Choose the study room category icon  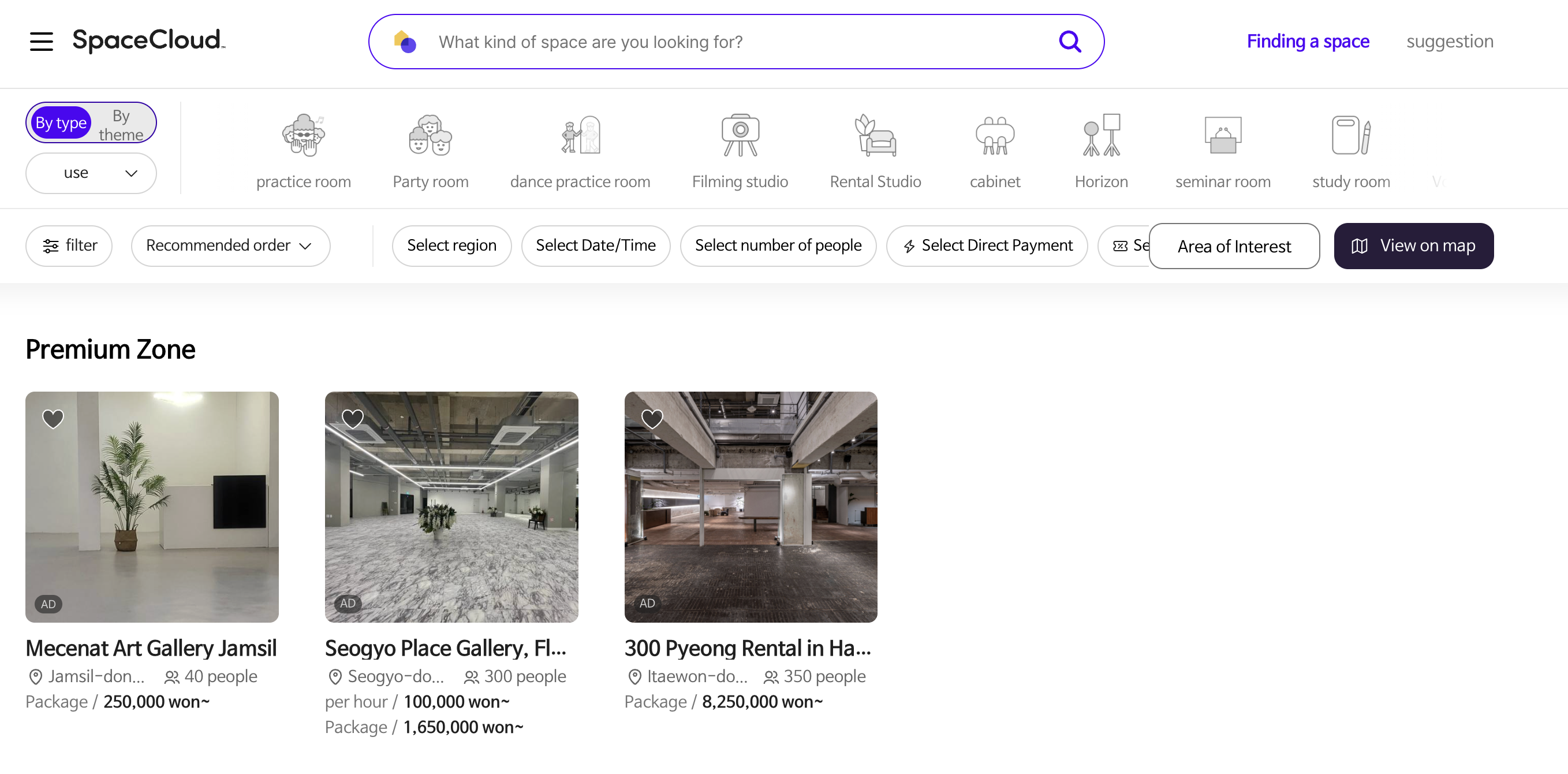click(1351, 135)
